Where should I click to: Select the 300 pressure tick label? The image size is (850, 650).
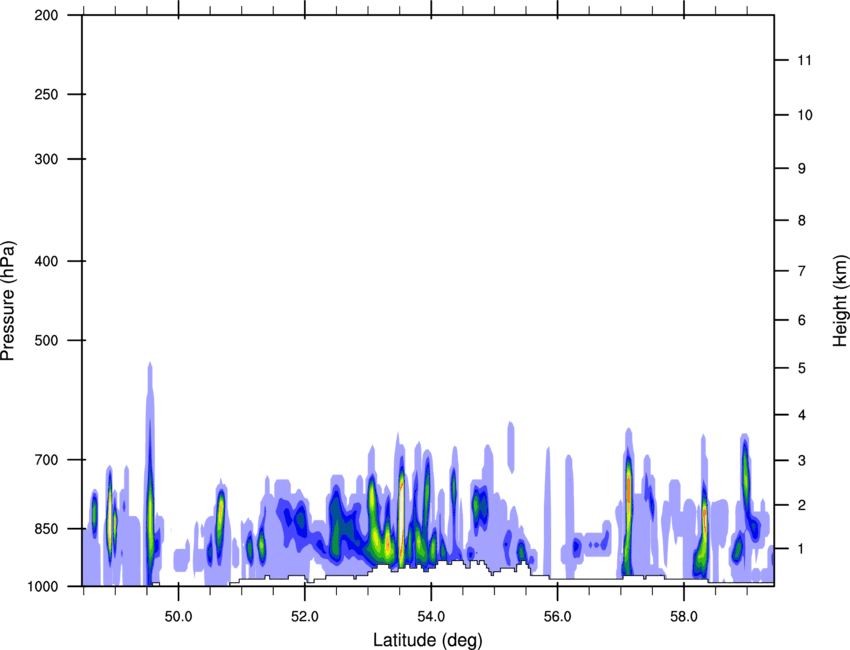pos(46,159)
